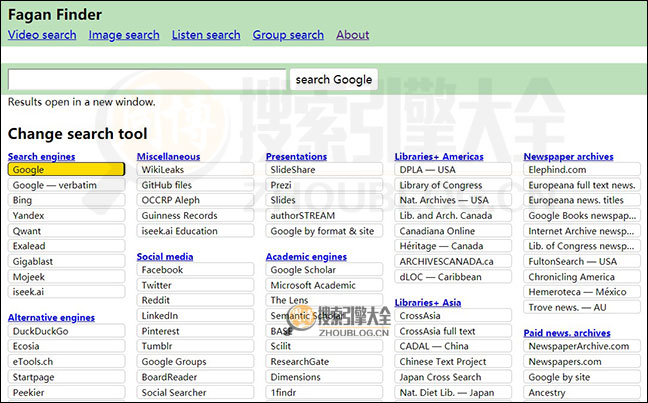Select authorSTREAM presentations tool
The width and height of the screenshot is (648, 403).
pyautogui.click(x=324, y=215)
